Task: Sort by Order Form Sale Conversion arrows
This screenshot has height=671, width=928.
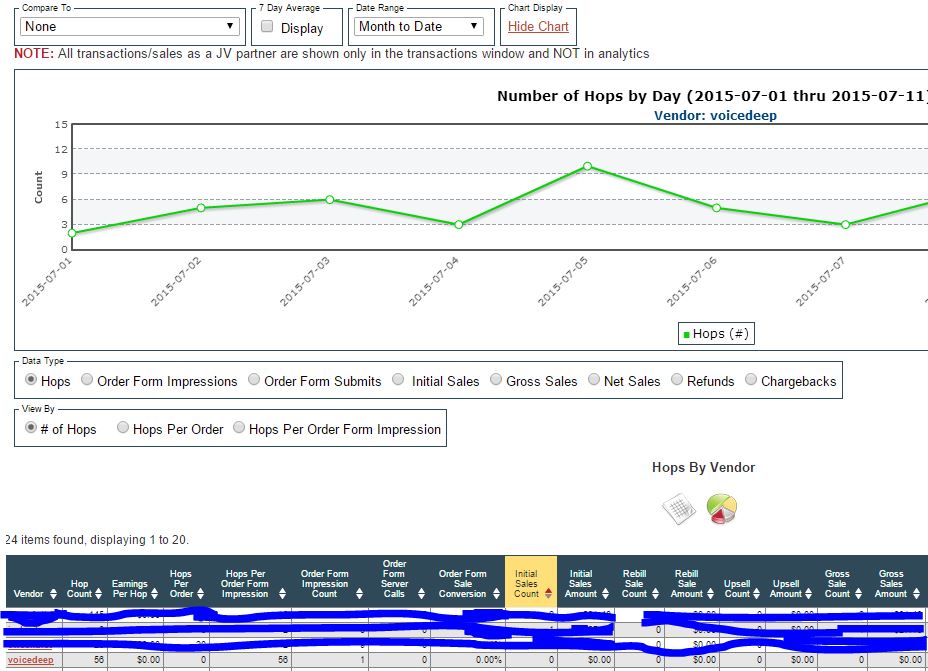Action: pos(496,593)
